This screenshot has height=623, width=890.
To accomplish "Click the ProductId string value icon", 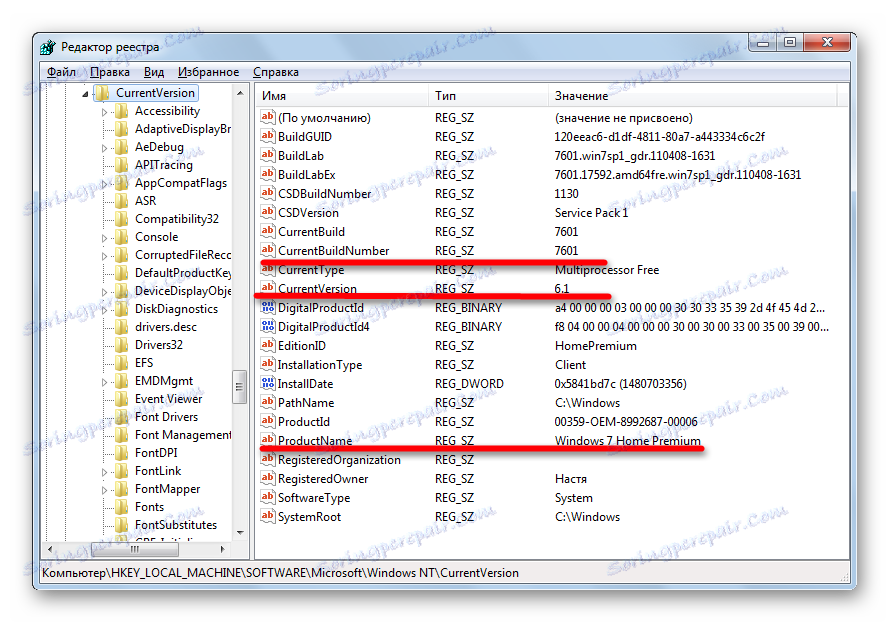I will coord(267,422).
